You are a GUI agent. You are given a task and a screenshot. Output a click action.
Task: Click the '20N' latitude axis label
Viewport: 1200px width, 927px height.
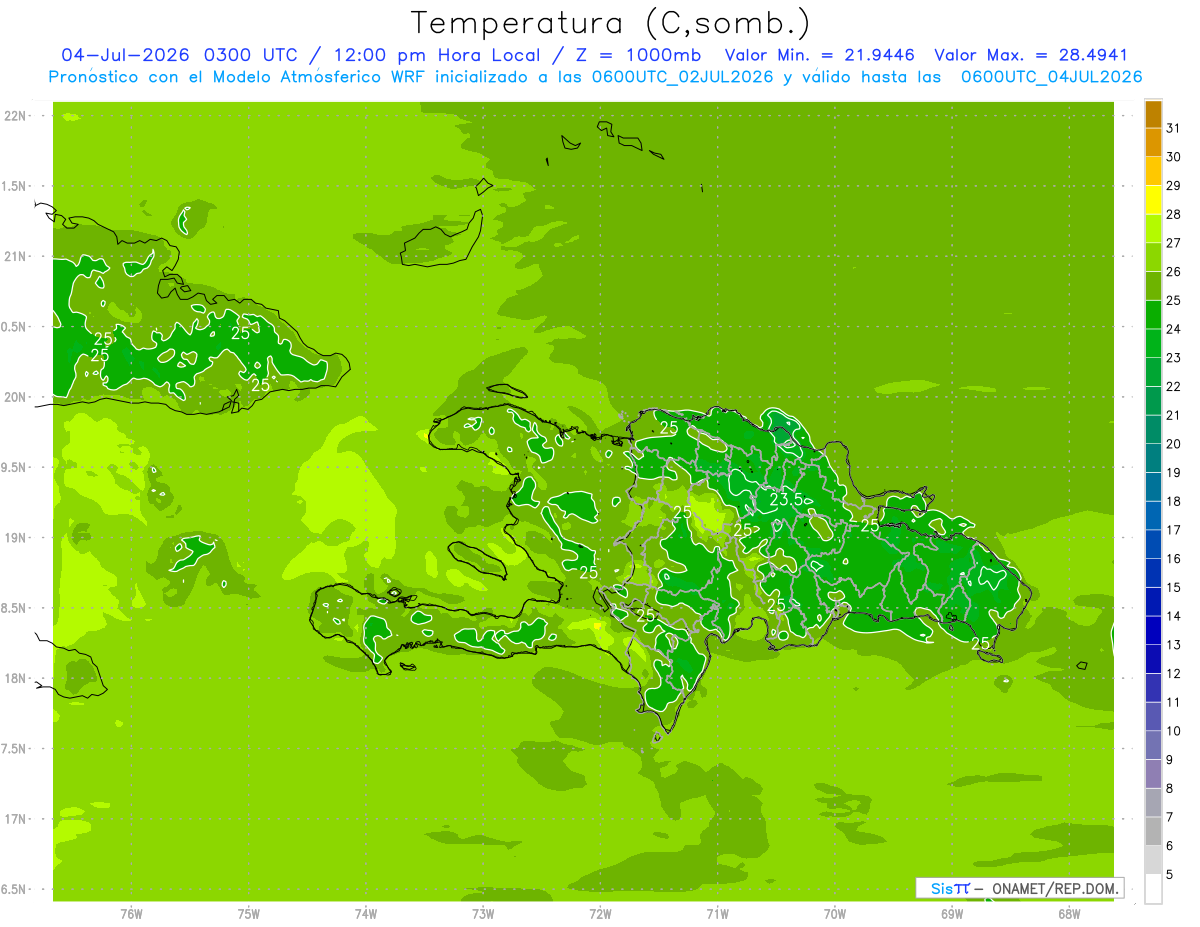tap(15, 397)
